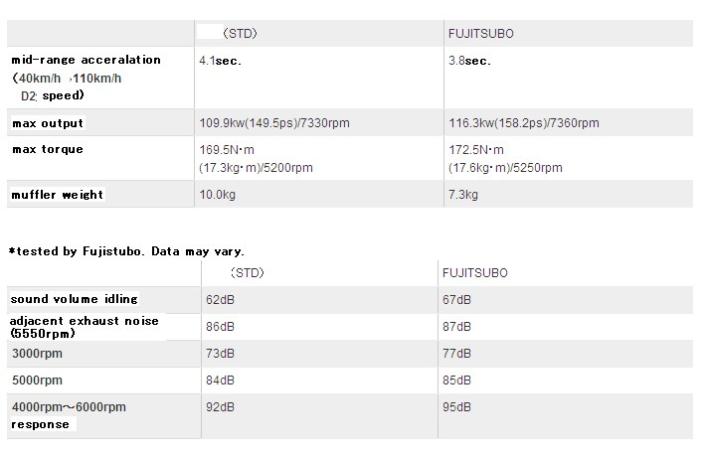Click the max output row label

[47, 123]
